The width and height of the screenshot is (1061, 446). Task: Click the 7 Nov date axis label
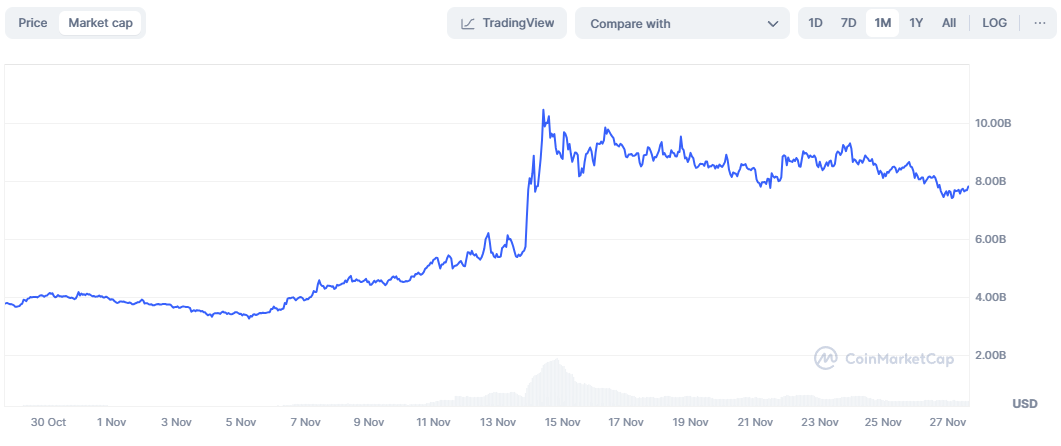pos(304,423)
